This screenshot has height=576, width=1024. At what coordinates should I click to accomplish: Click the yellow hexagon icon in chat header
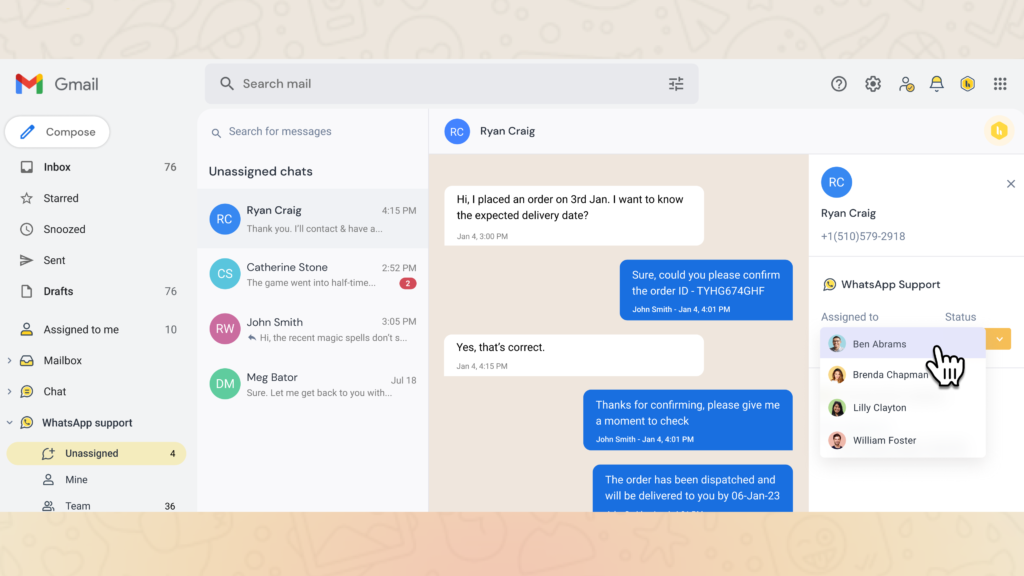[998, 131]
